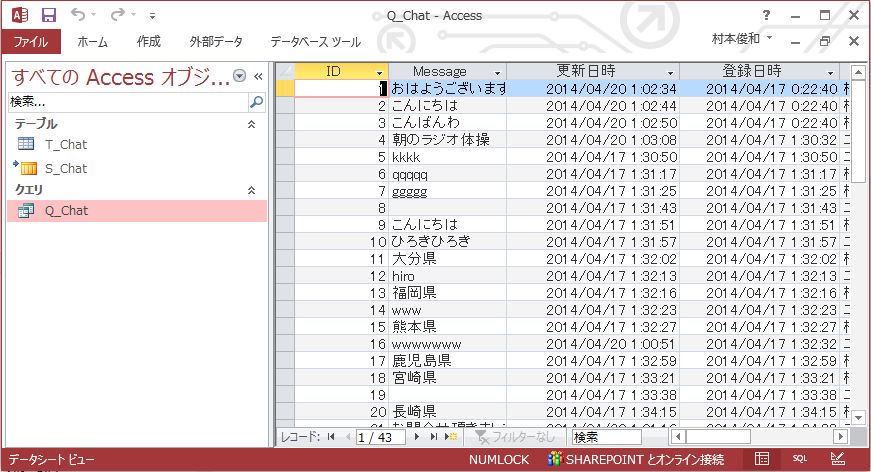The height and width of the screenshot is (472, 871).
Task: Switch to Design view in status bar
Action: coord(837,459)
